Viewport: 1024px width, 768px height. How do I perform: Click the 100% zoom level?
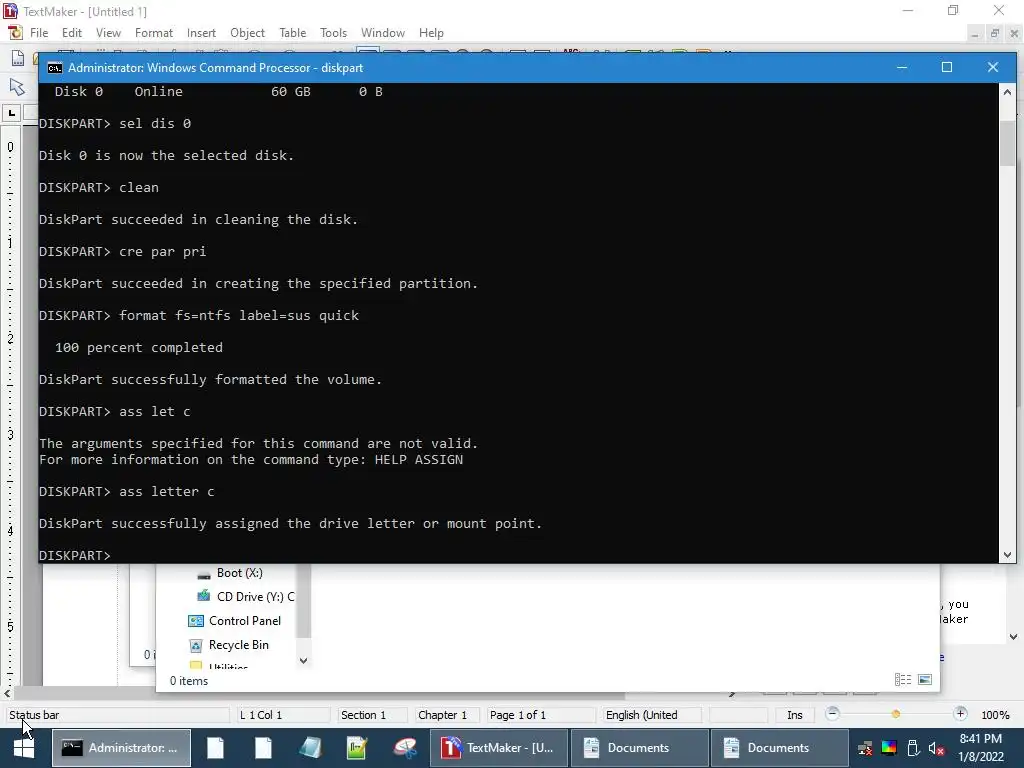click(x=995, y=715)
